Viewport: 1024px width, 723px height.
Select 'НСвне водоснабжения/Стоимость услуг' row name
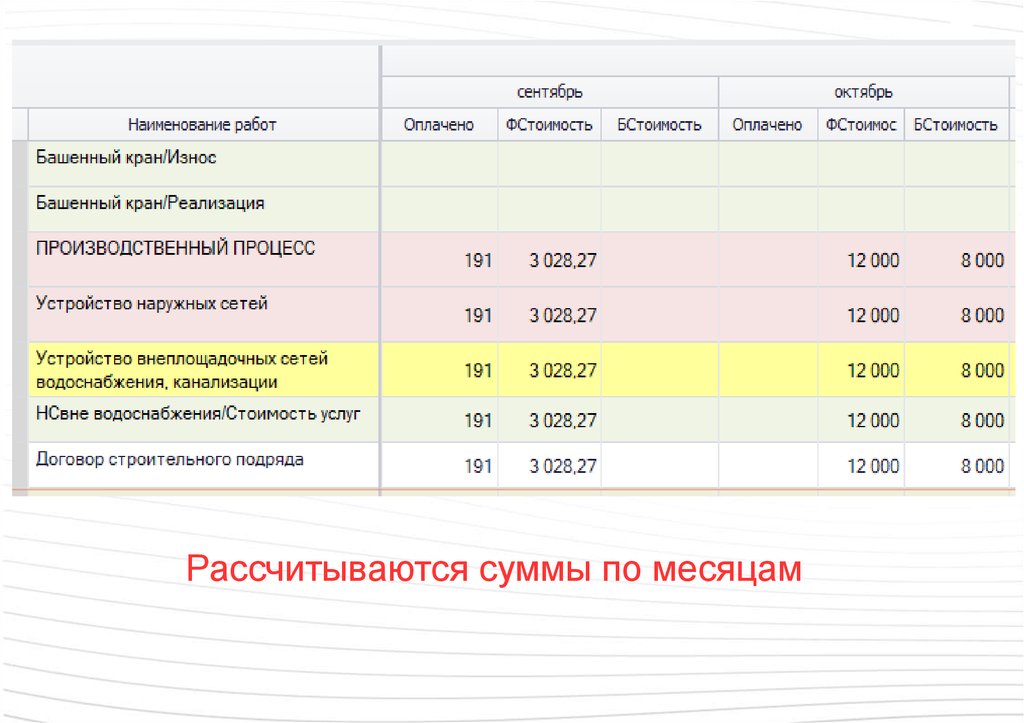coord(198,413)
